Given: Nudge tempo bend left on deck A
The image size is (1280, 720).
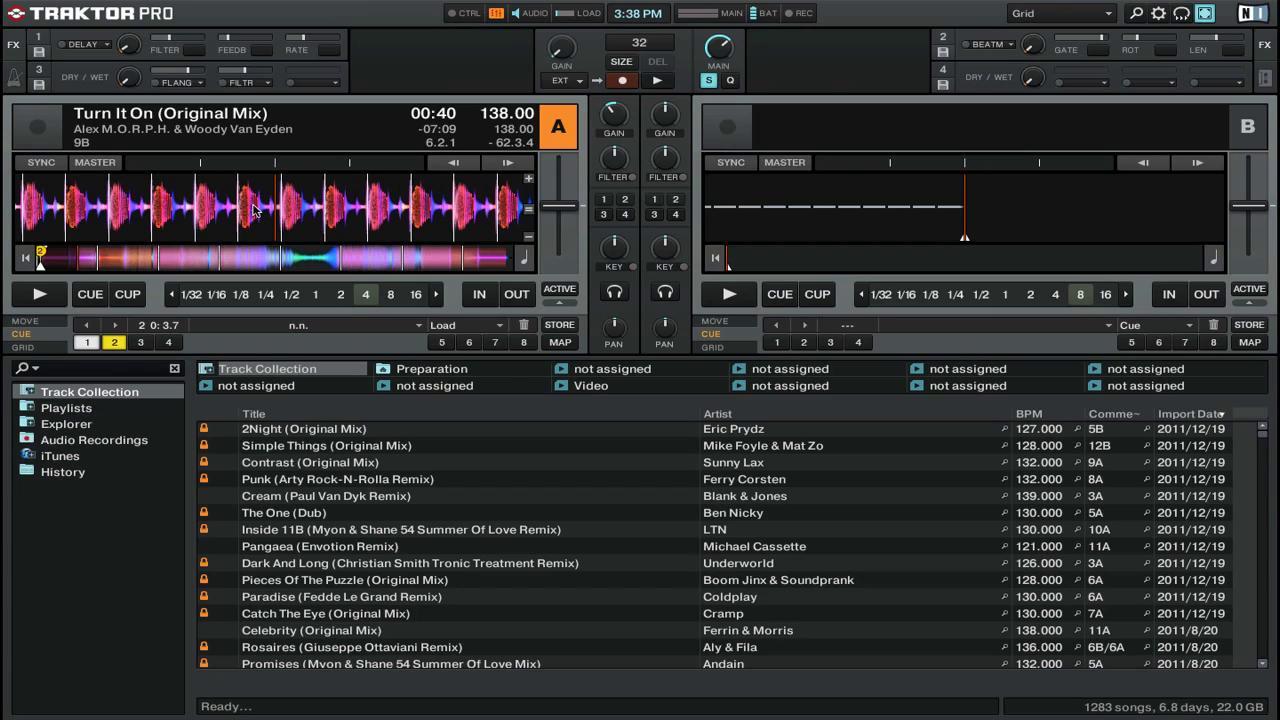Looking at the screenshot, I should point(453,162).
